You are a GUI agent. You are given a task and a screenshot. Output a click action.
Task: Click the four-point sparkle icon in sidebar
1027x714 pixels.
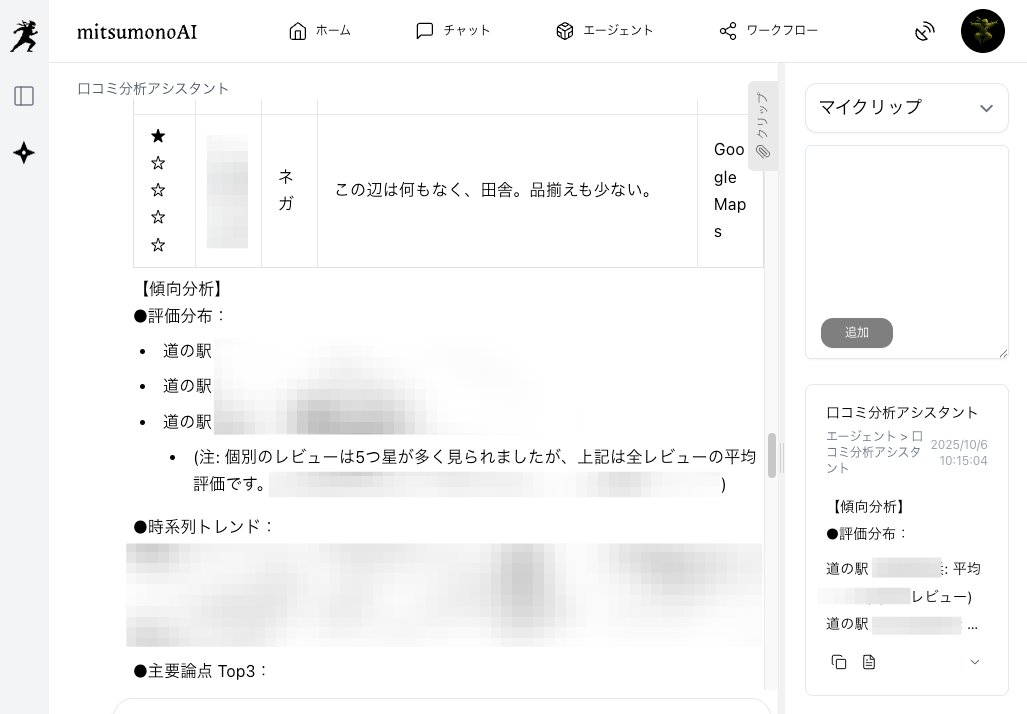(24, 153)
